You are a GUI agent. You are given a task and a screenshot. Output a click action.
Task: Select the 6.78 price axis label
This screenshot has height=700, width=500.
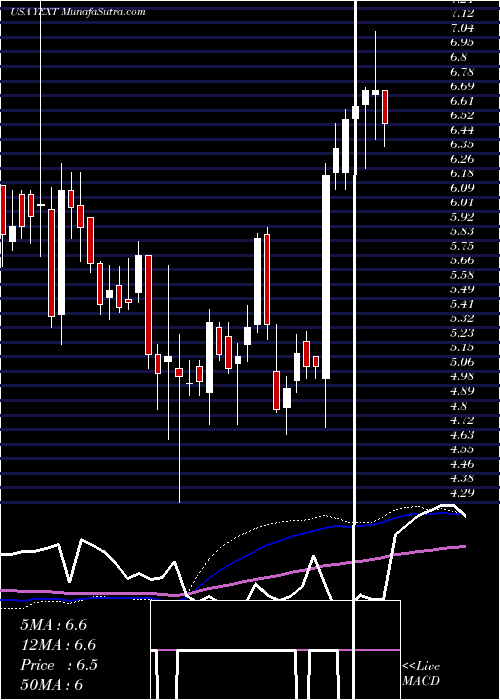tap(462, 71)
